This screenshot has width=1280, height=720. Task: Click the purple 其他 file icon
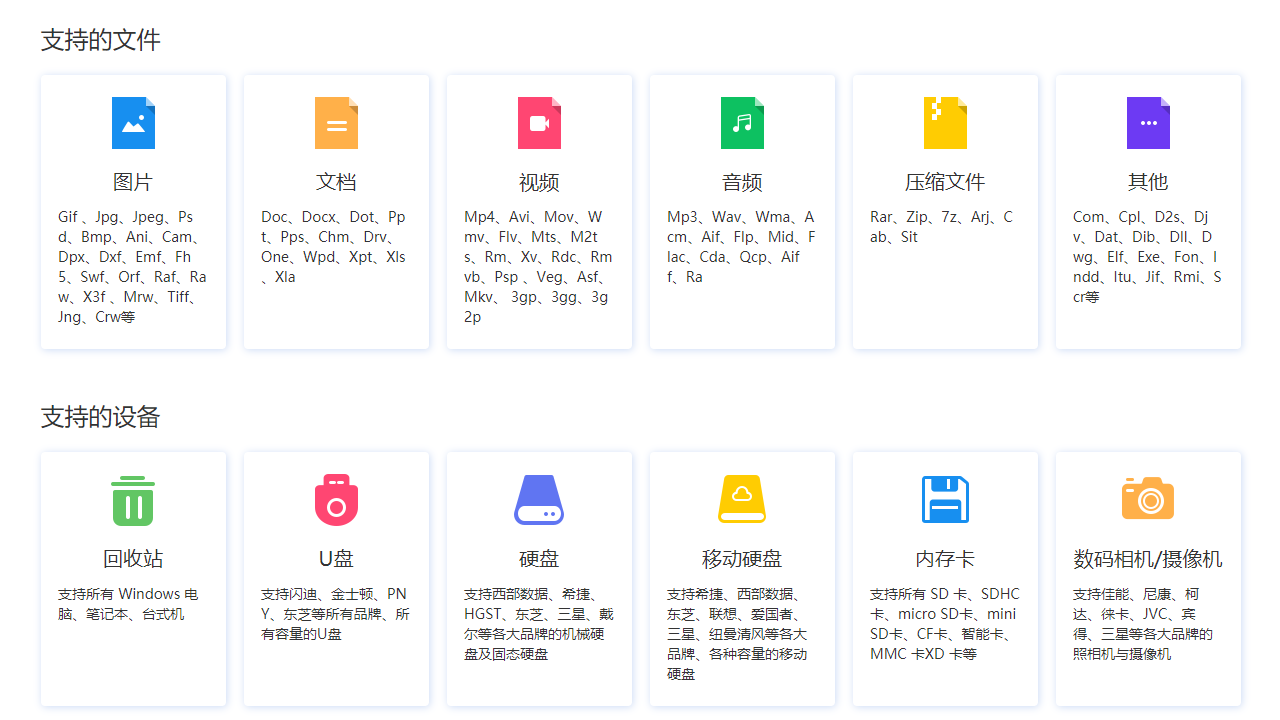click(1147, 123)
